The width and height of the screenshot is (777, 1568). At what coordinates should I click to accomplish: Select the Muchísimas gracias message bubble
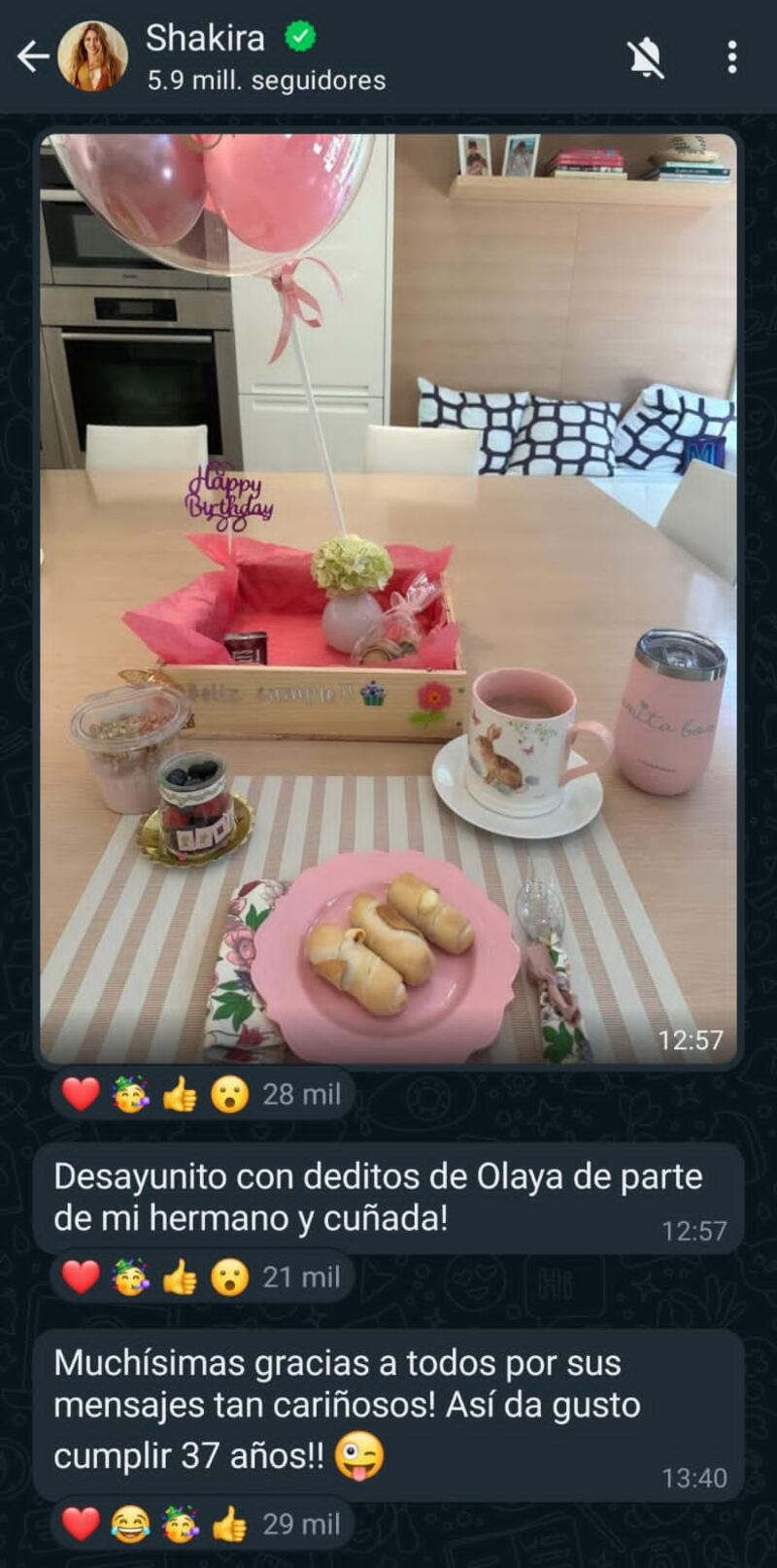388,1415
